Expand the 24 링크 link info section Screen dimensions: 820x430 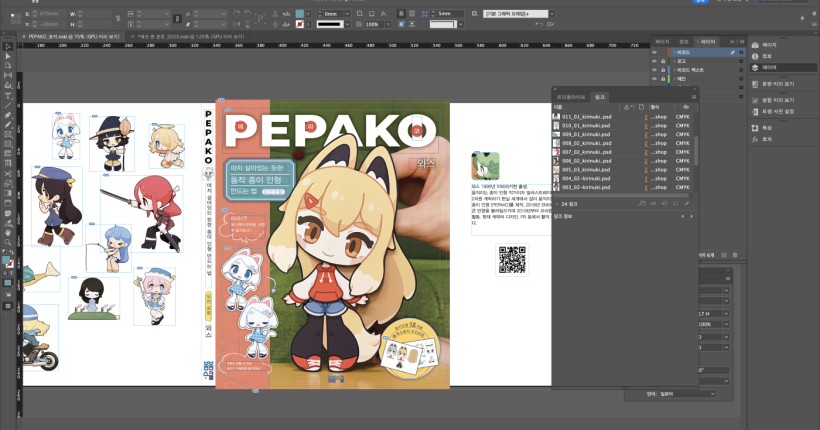558,203
